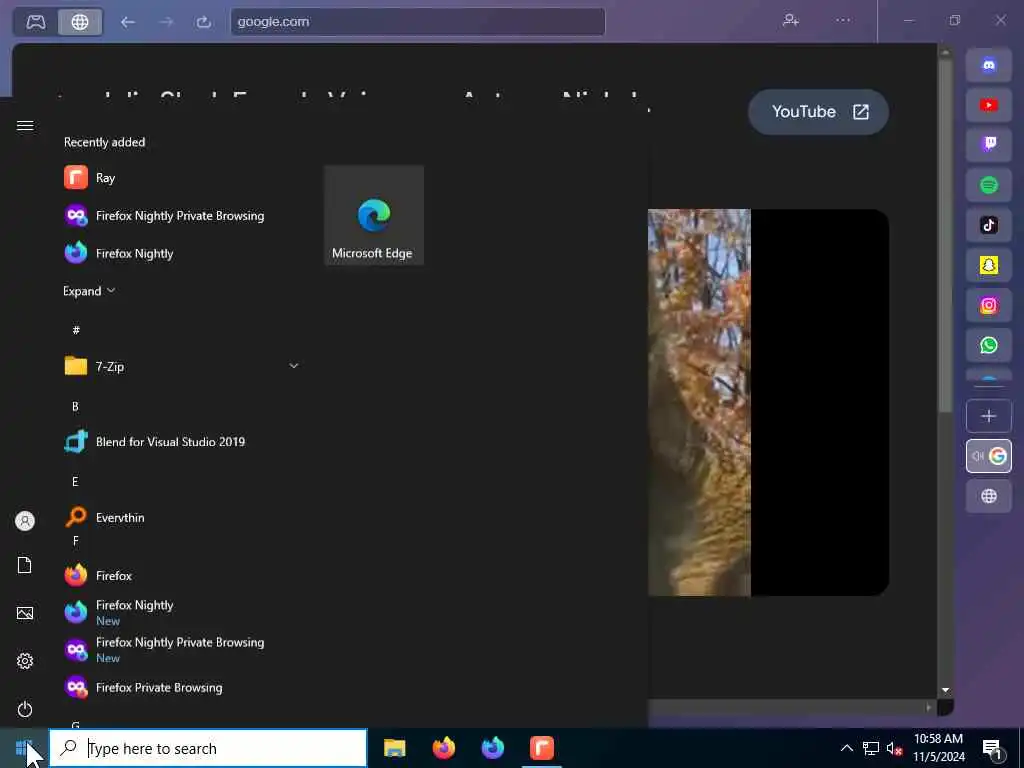This screenshot has height=768, width=1024.
Task: Click the browser's vertical scrollbar thumb
Action: [945, 235]
